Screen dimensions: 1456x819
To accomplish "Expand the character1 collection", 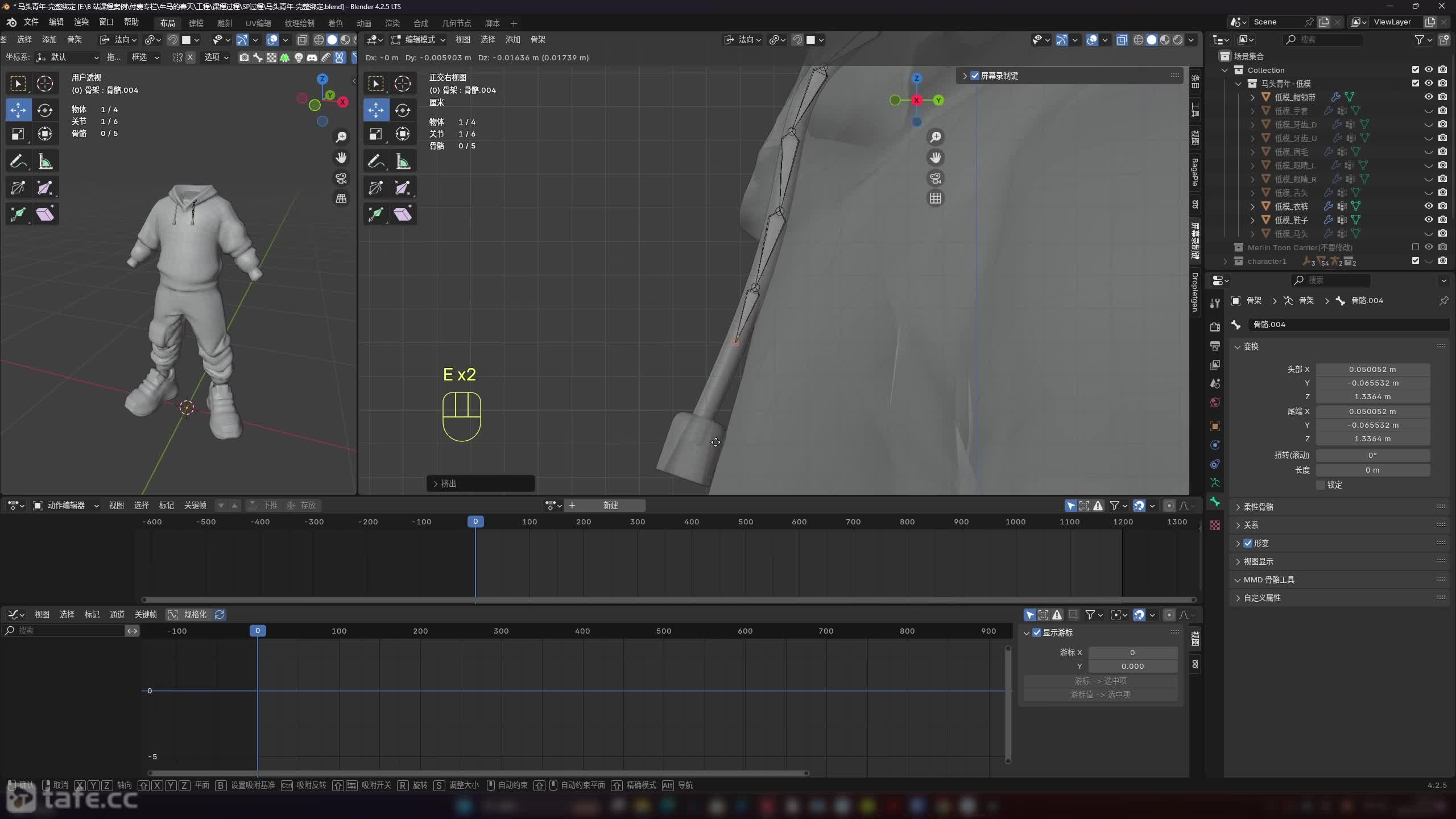I will 1226,261.
